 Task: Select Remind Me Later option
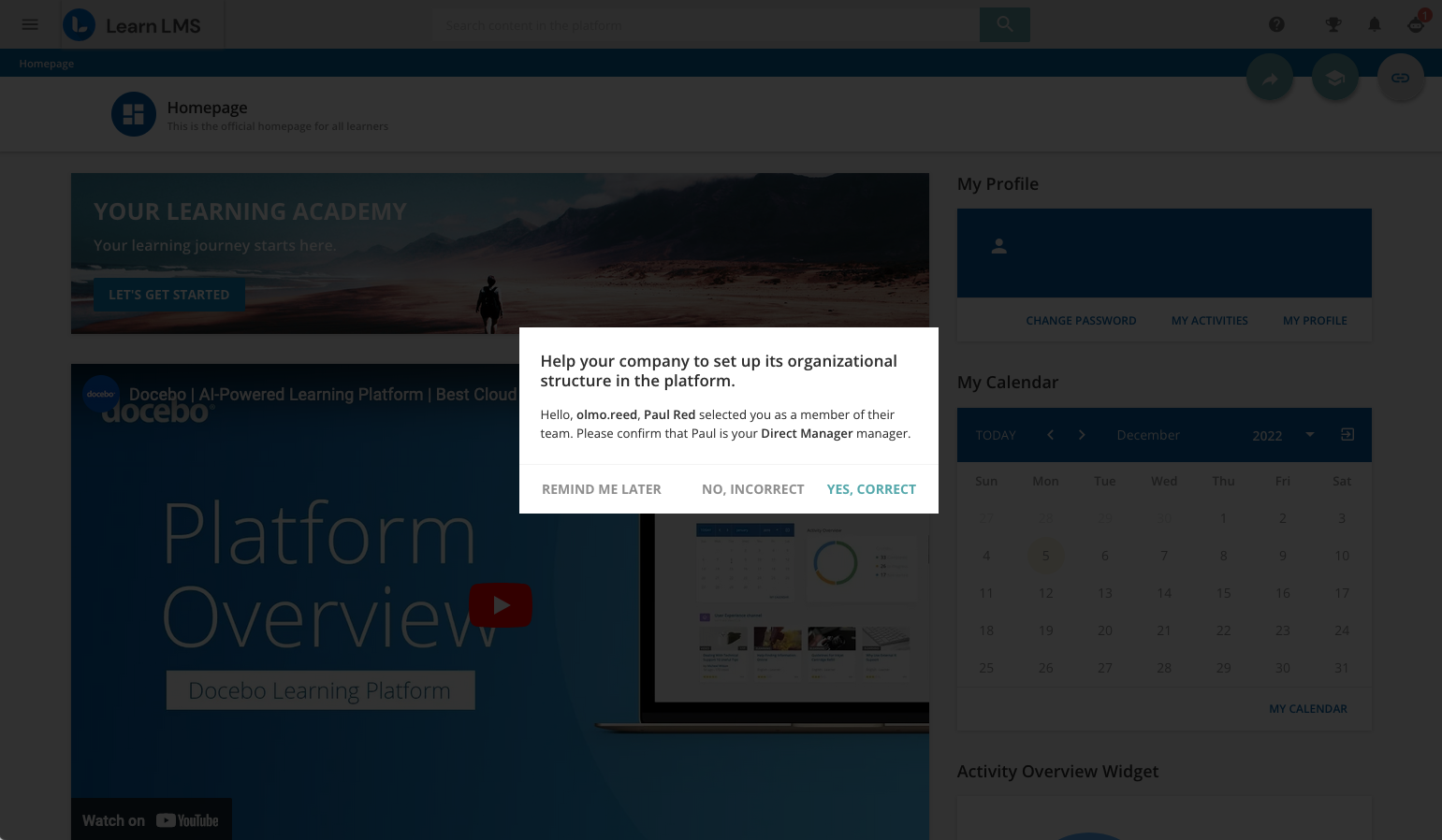pos(601,489)
